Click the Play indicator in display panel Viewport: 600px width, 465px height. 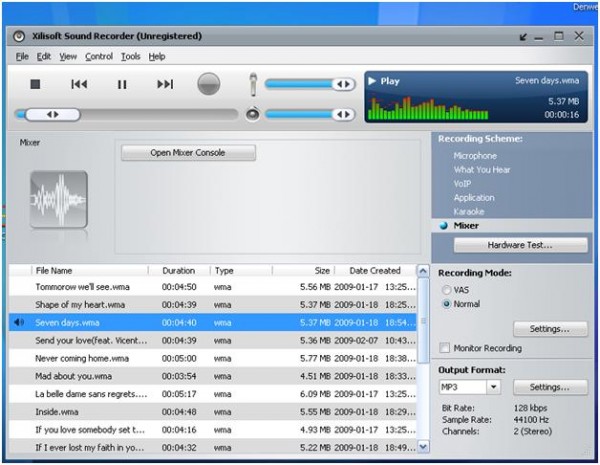[384, 81]
